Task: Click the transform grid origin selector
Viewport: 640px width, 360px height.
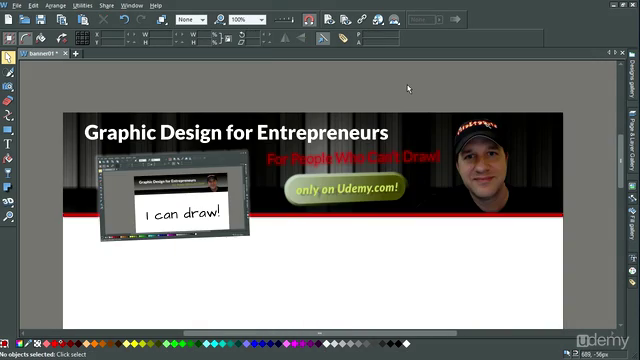Action: pyautogui.click(x=82, y=38)
